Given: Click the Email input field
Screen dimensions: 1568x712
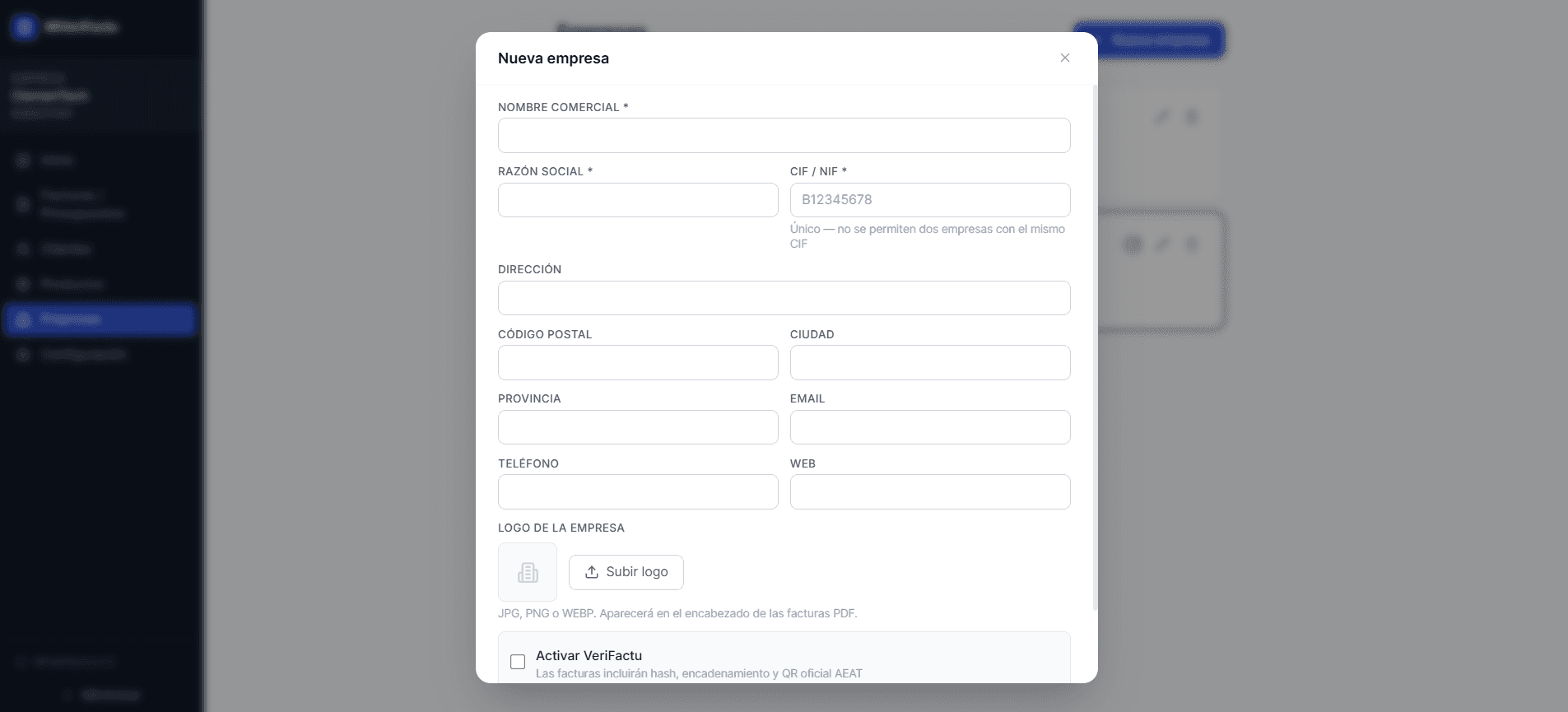Looking at the screenshot, I should (930, 427).
